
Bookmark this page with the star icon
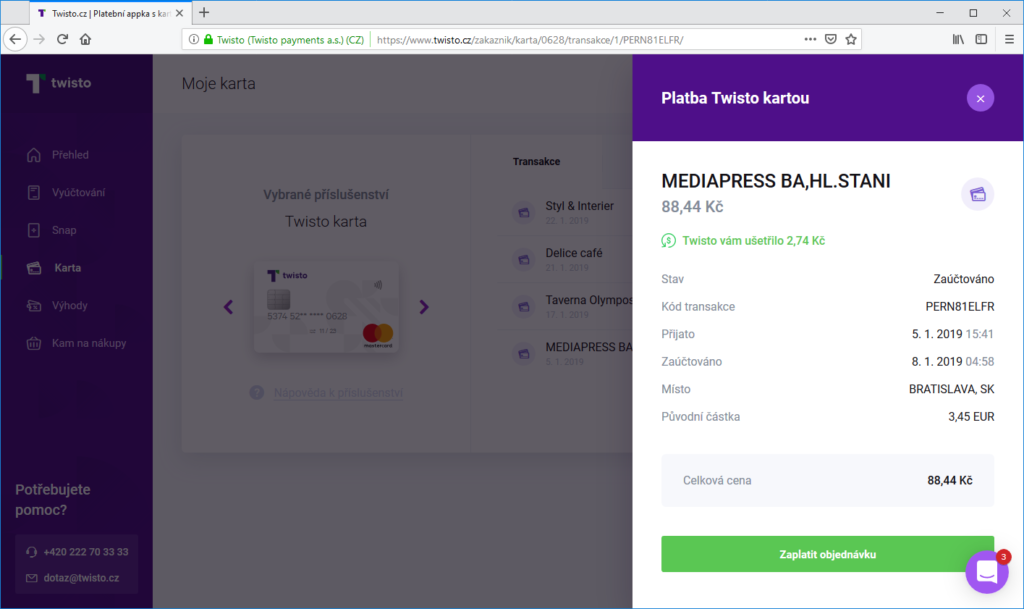coord(851,39)
